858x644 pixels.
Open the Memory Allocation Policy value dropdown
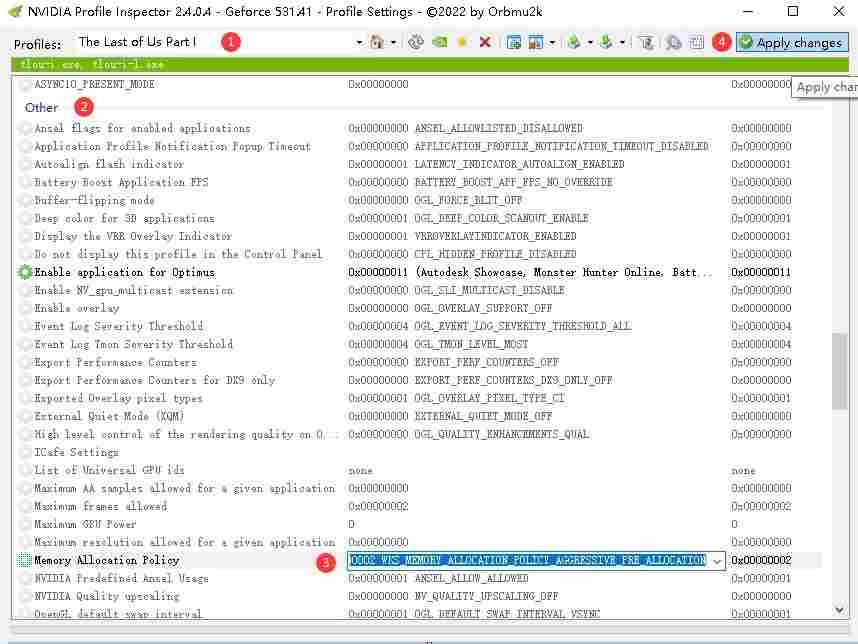click(717, 561)
